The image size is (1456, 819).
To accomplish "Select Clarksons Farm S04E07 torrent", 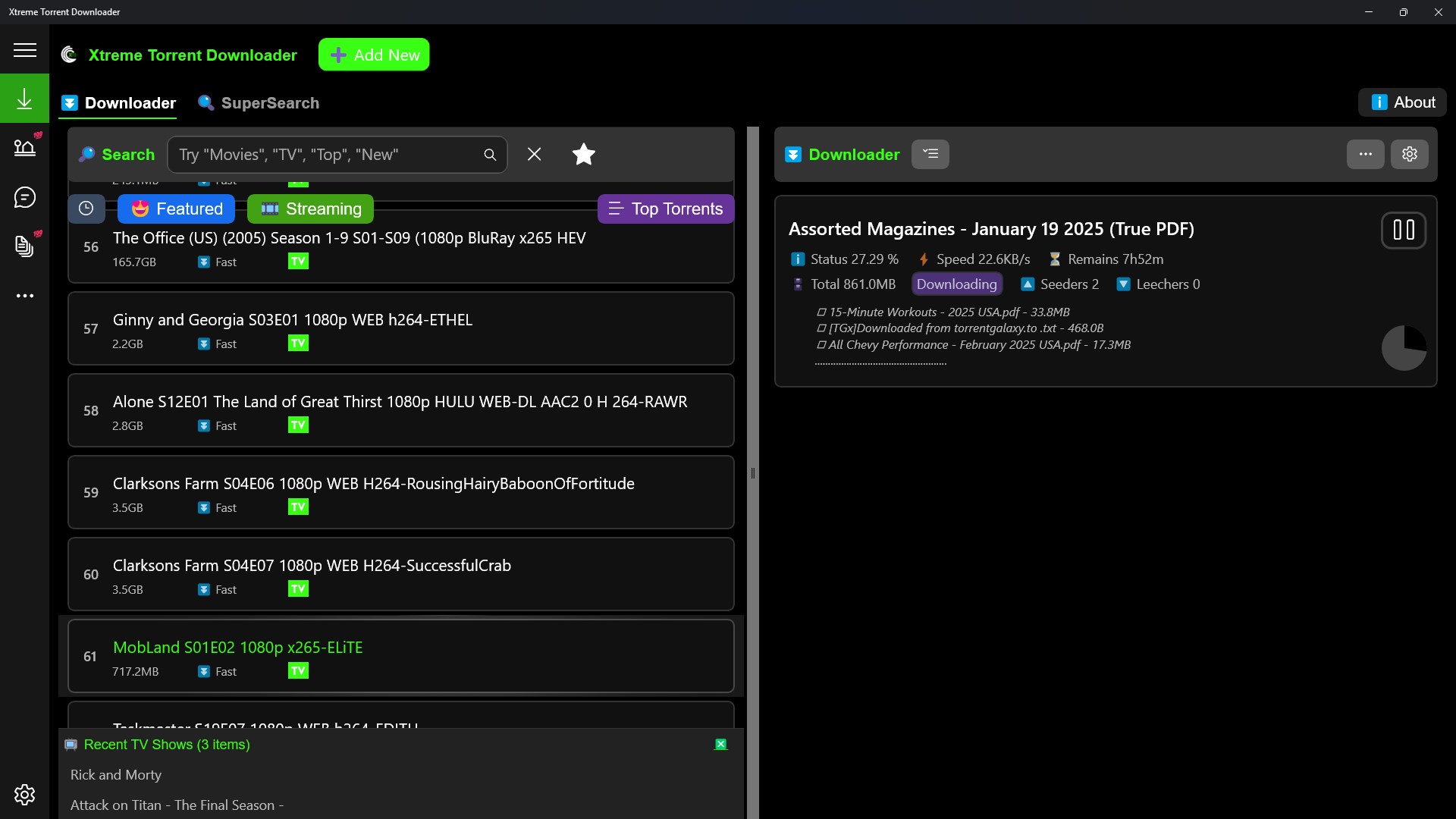I will tap(401, 574).
